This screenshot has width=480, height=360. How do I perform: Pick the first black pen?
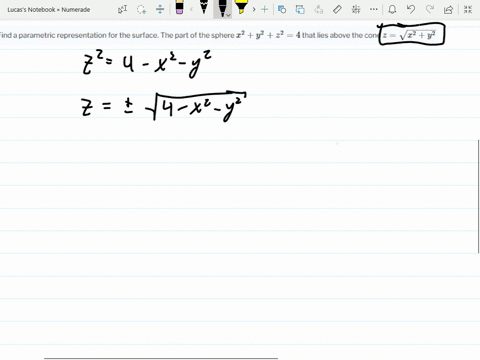204,8
